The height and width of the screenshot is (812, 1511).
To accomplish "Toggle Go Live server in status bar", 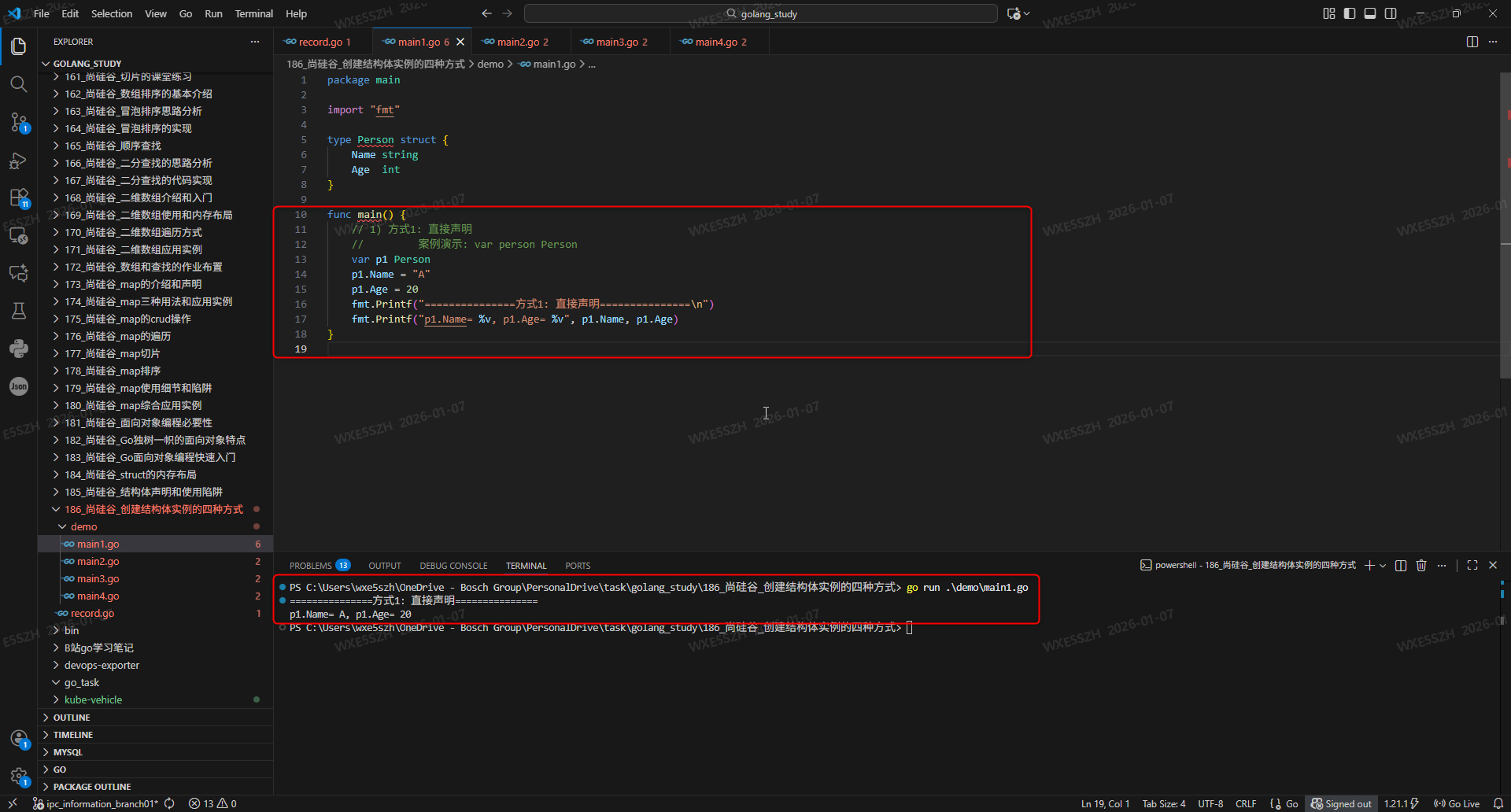I will pos(1457,803).
